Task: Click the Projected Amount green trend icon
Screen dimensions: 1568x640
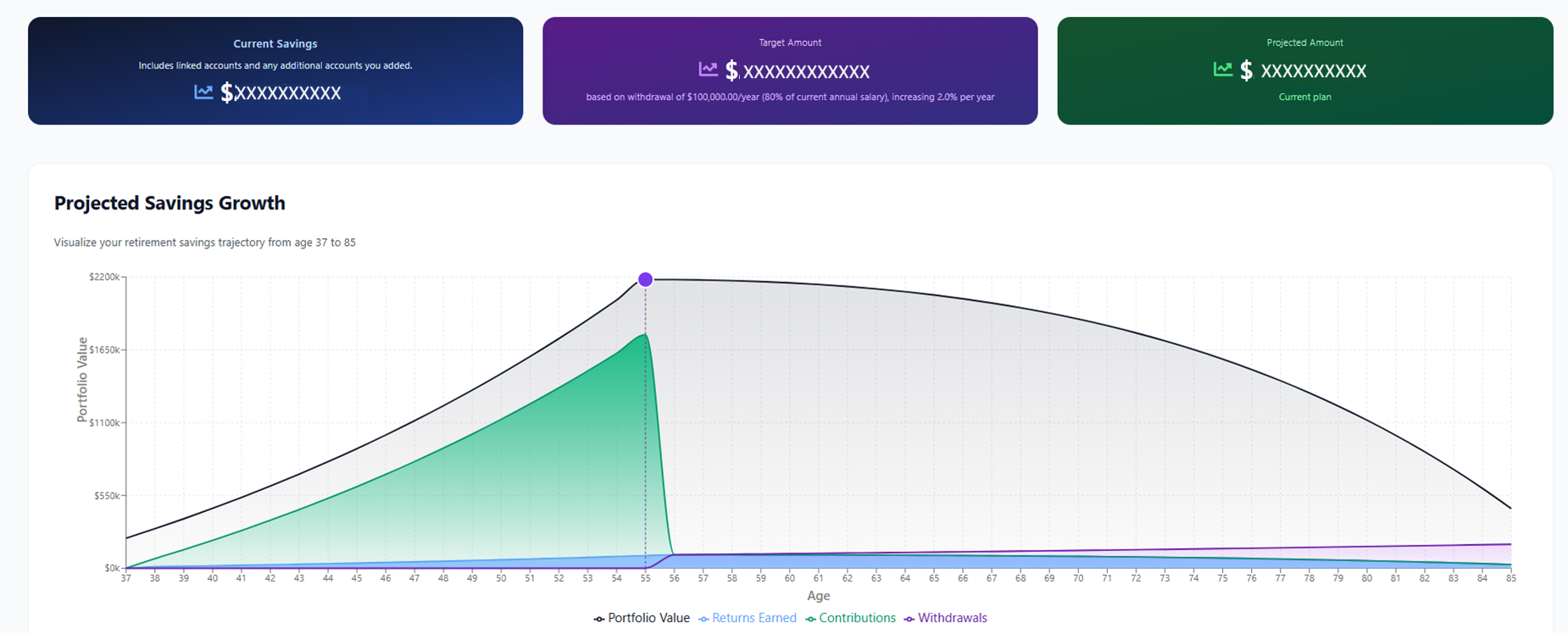Action: (x=1222, y=70)
